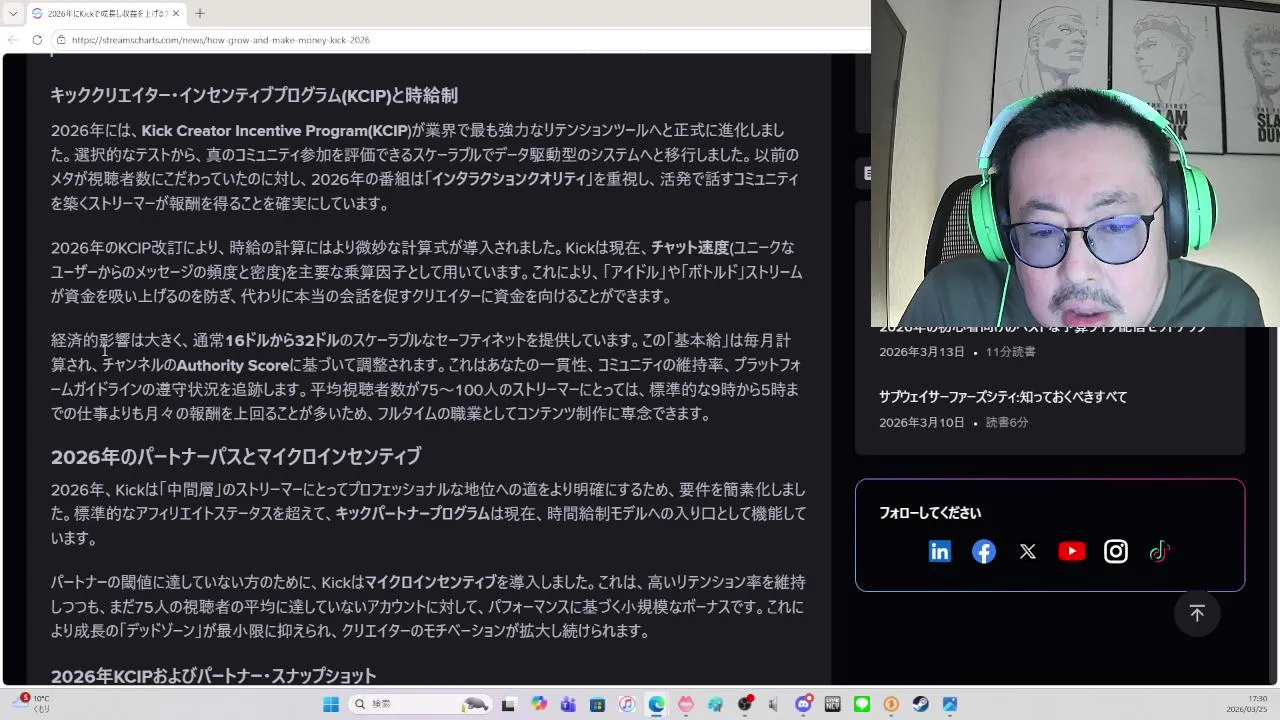Open a new browser tab
This screenshot has width=1280, height=720.
tap(199, 13)
